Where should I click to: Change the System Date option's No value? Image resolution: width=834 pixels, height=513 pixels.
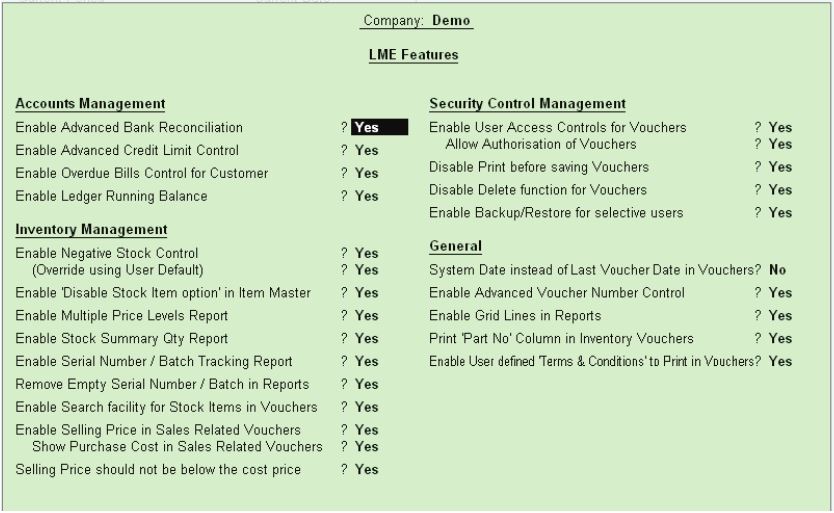click(778, 270)
